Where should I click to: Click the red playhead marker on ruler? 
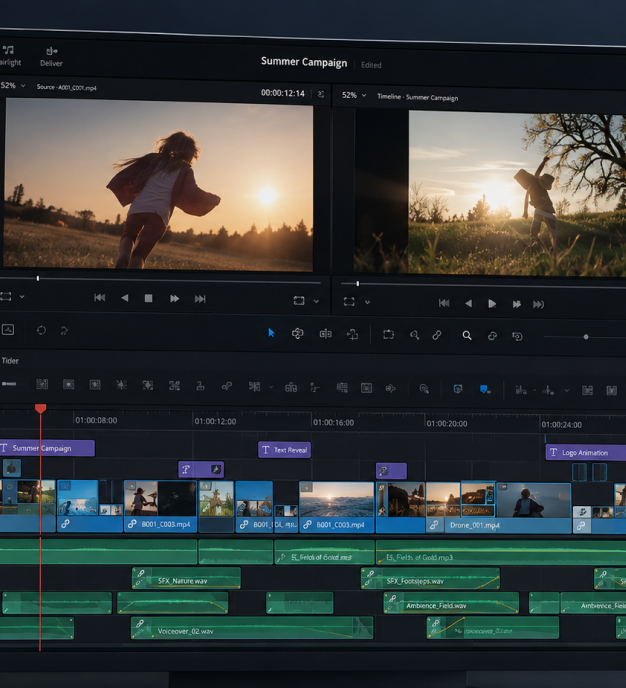(x=40, y=408)
